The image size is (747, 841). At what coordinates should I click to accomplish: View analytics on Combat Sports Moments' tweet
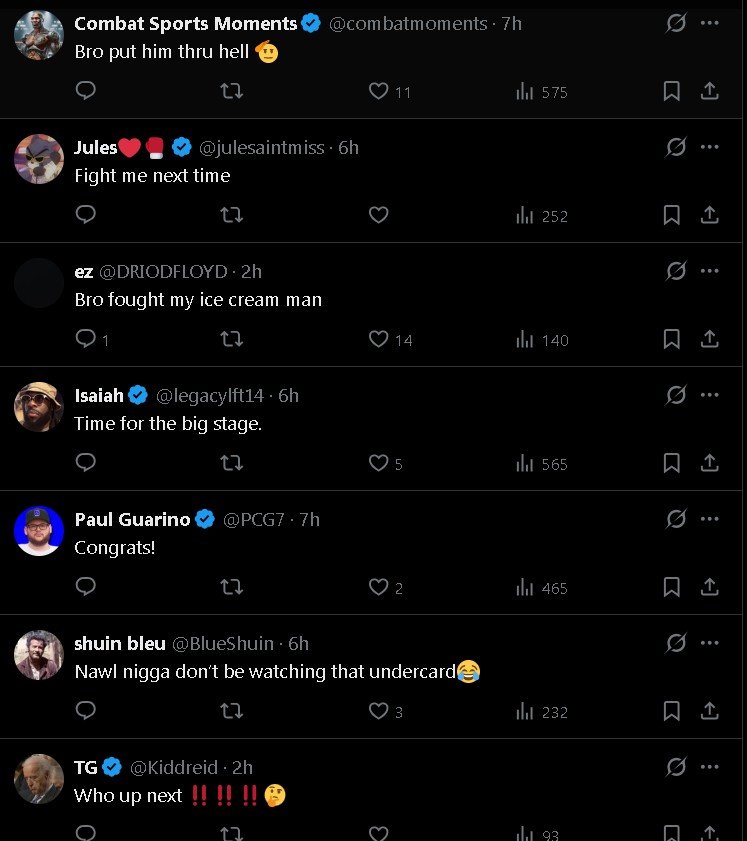click(x=541, y=92)
